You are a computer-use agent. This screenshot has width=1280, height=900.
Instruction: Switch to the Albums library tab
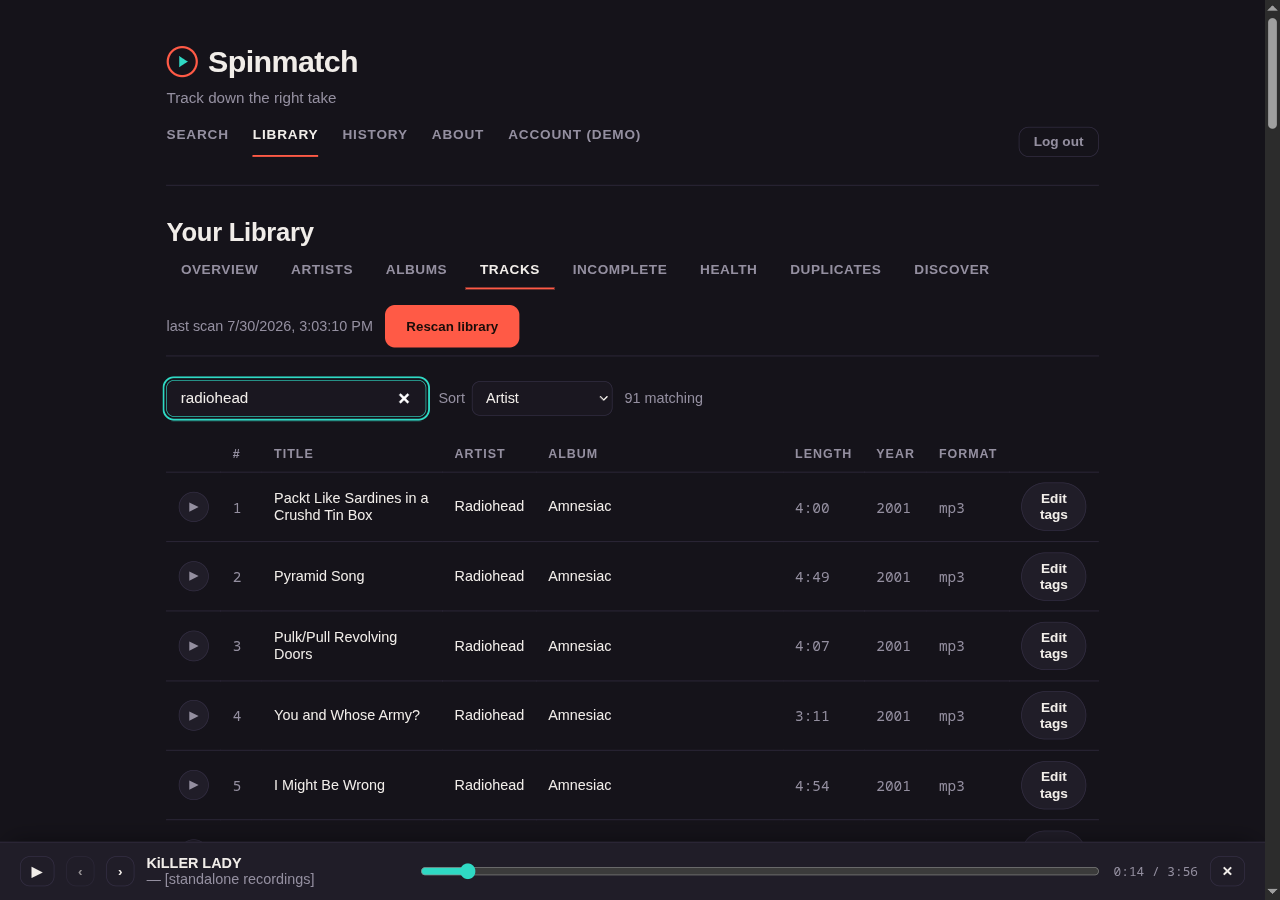416,270
